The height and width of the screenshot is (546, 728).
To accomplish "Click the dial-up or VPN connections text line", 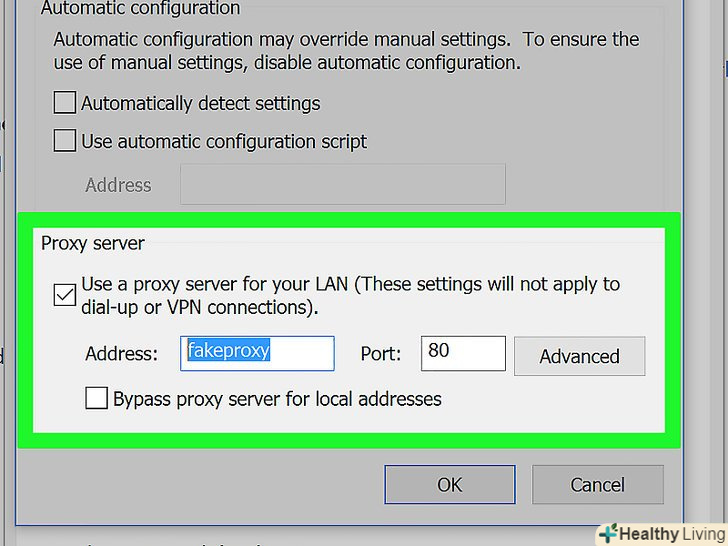I will click(200, 308).
